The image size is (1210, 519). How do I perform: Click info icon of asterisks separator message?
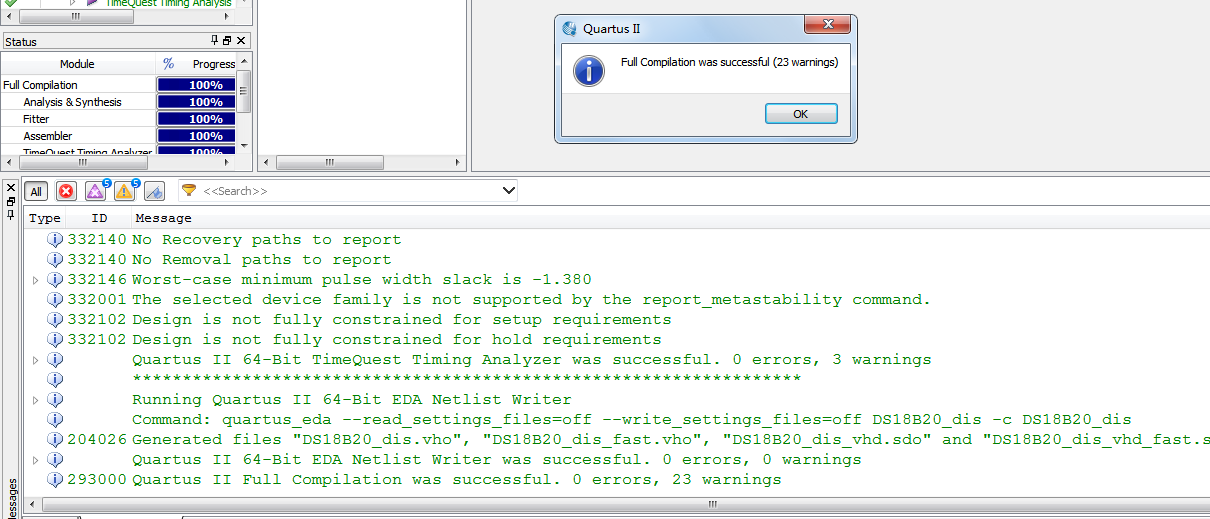[56, 380]
